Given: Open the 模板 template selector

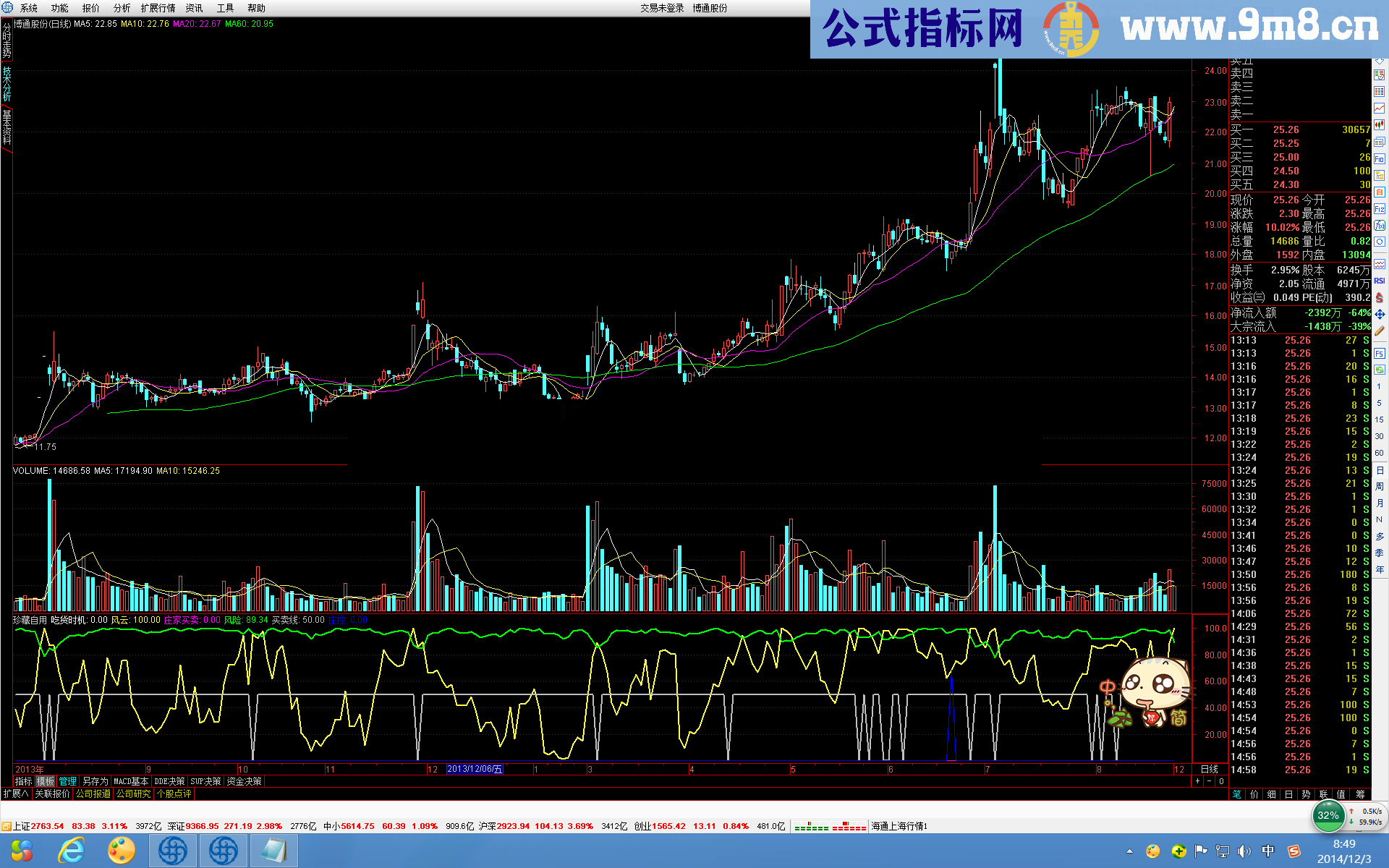Looking at the screenshot, I should [46, 781].
